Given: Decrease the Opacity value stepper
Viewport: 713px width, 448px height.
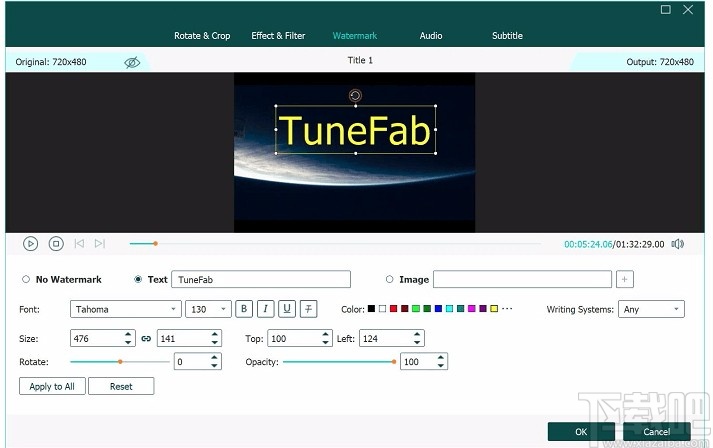Looking at the screenshot, I should pos(441,366).
